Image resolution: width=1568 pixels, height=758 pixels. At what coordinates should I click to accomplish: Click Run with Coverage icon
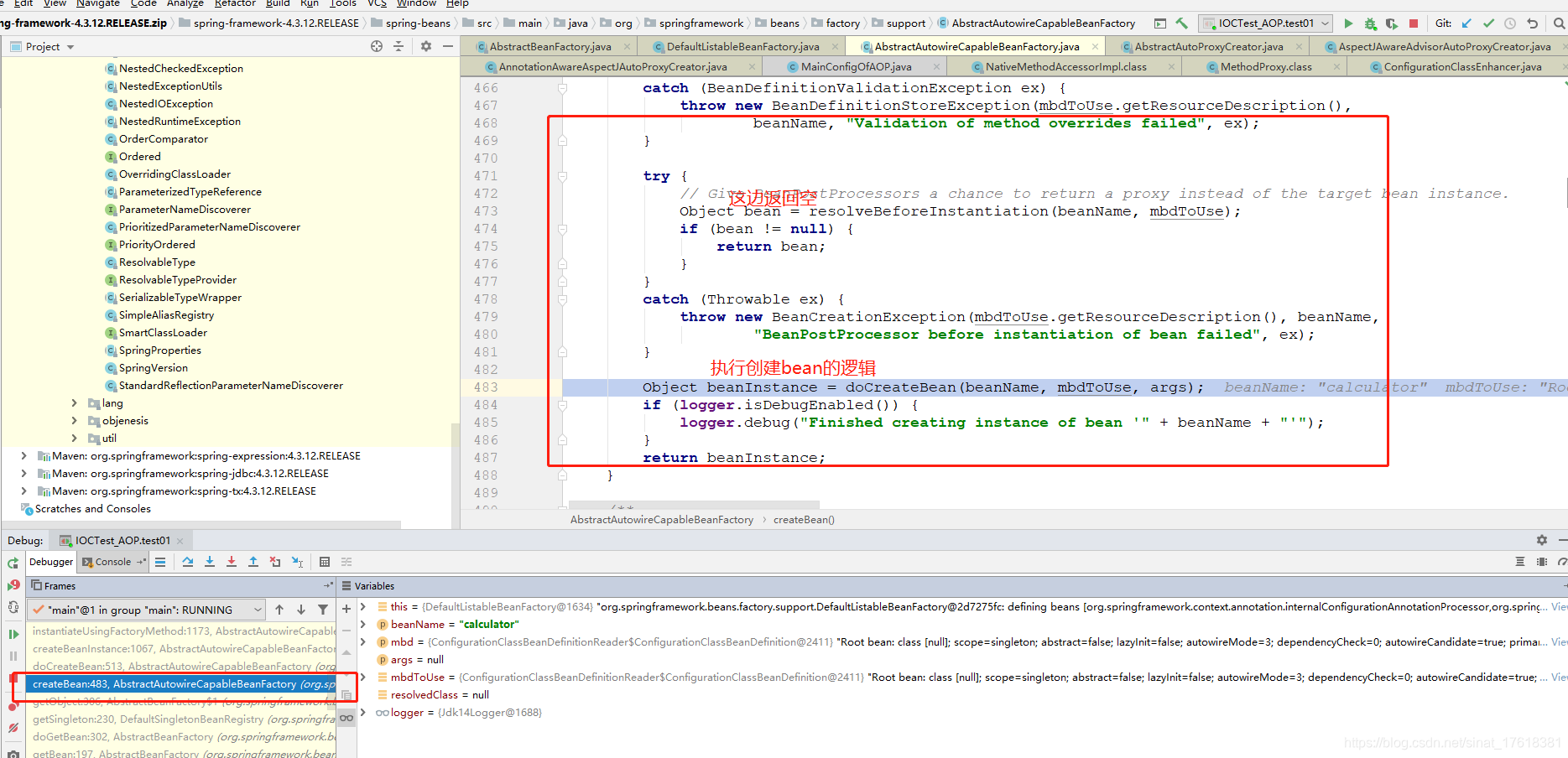1392,23
